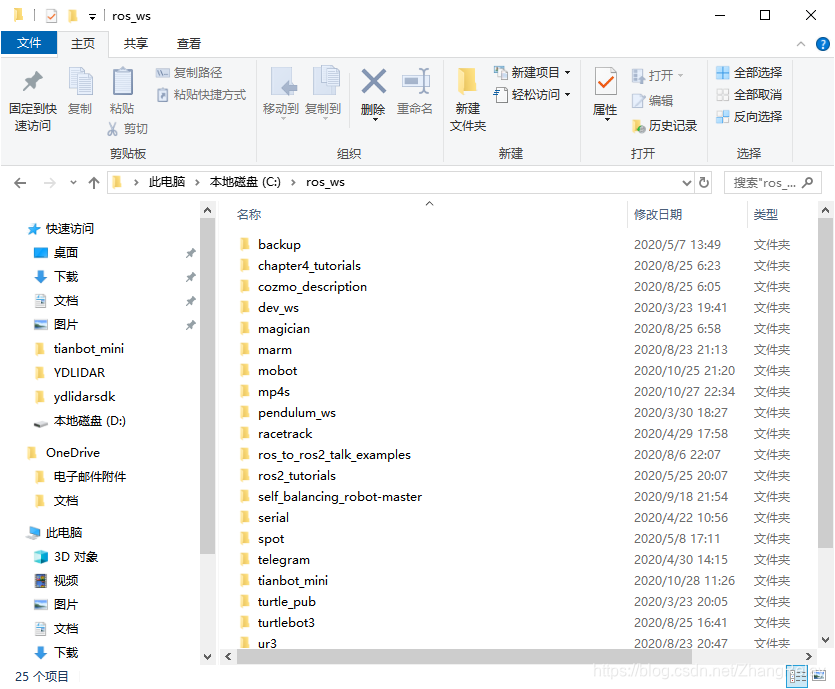
Task: Open Properties (属性) icon
Action: point(605,81)
